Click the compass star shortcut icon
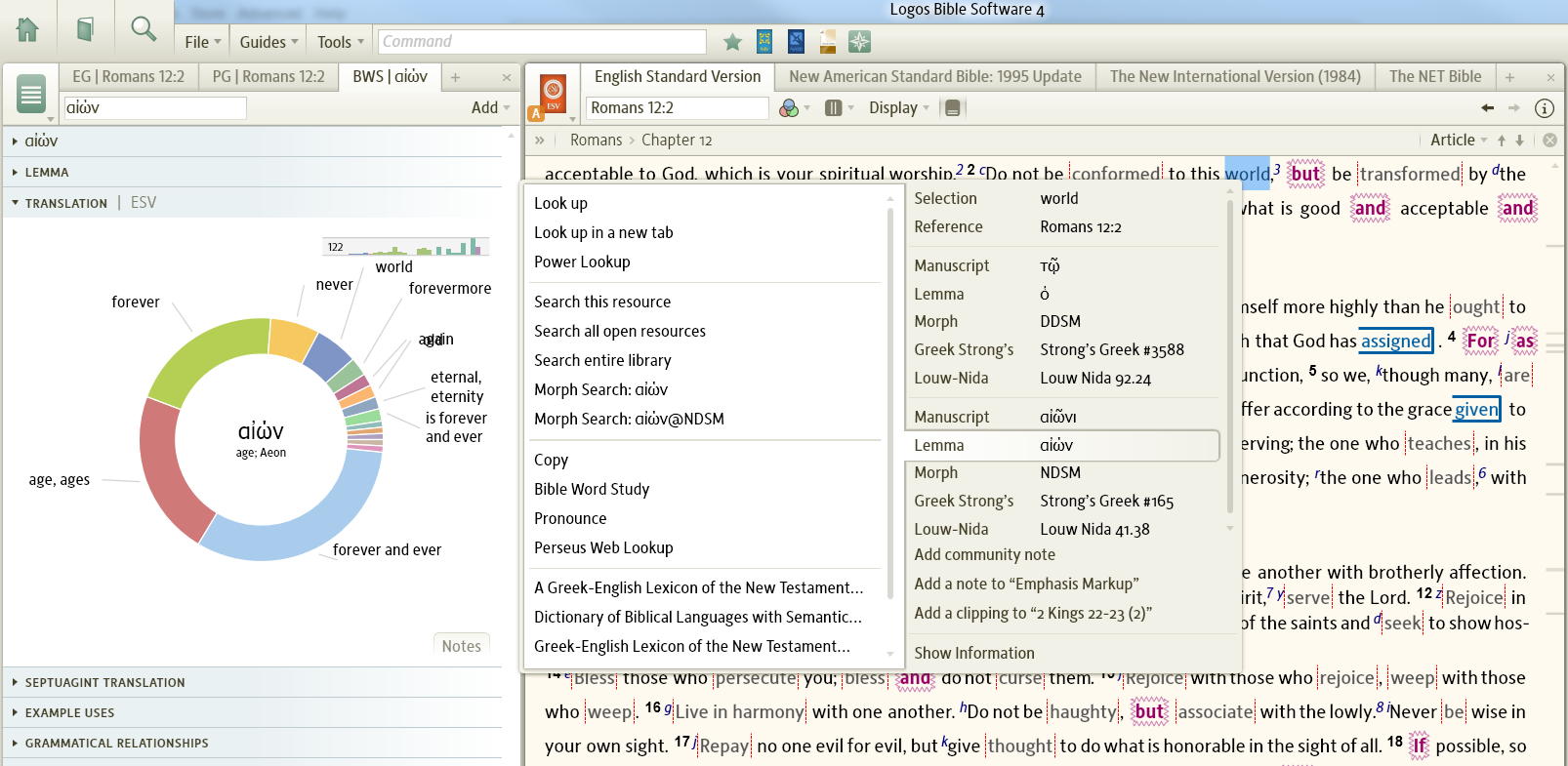Screen dimensions: 1568x766 pyautogui.click(x=859, y=41)
